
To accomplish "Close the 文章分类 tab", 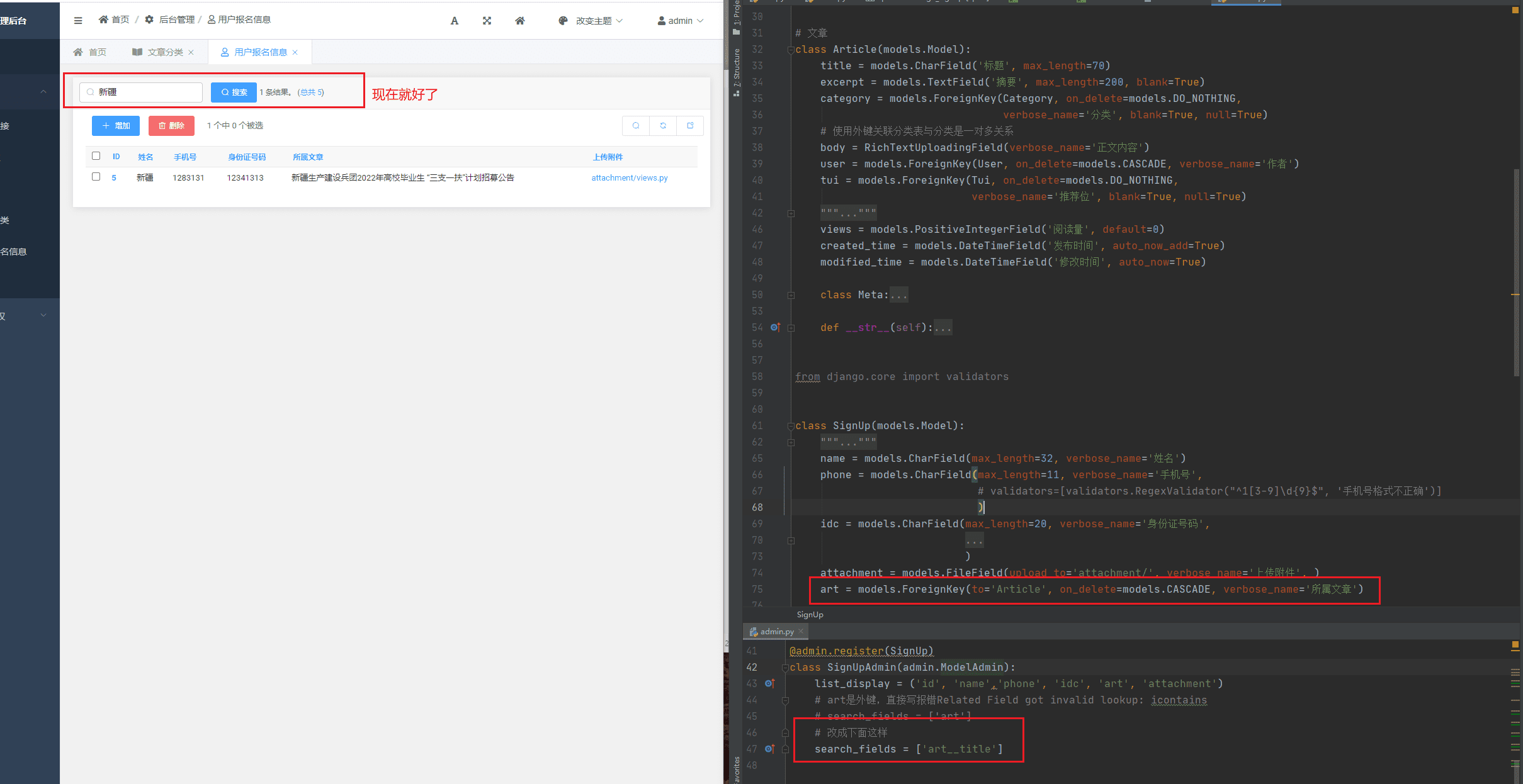I will pyautogui.click(x=191, y=52).
